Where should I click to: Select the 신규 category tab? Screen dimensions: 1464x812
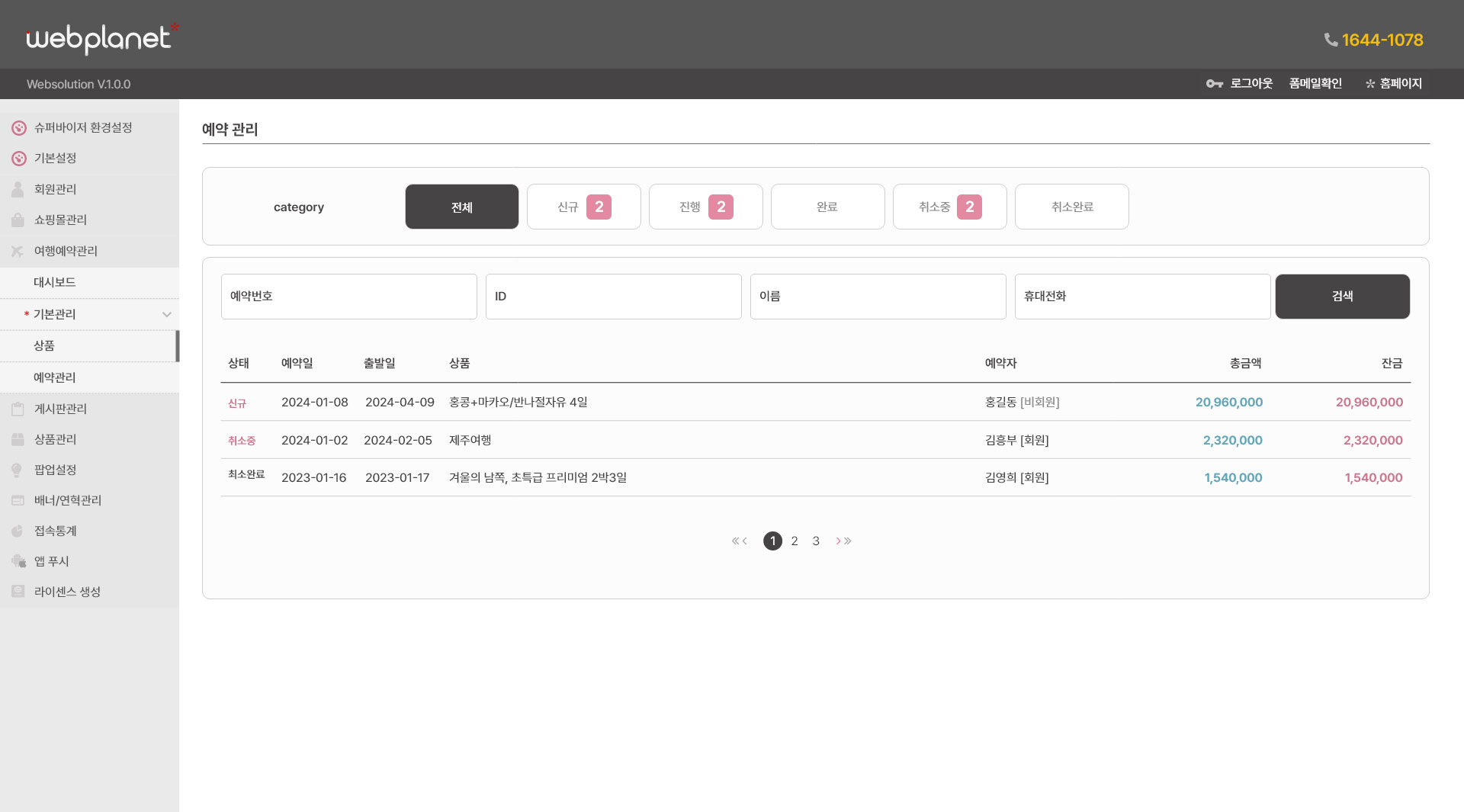(583, 207)
